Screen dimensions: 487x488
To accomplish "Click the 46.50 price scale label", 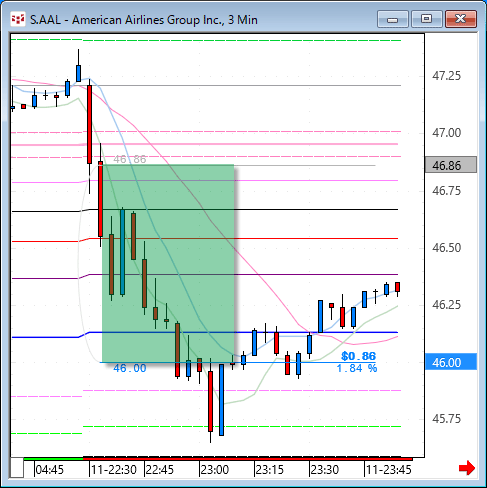I will tap(446, 248).
